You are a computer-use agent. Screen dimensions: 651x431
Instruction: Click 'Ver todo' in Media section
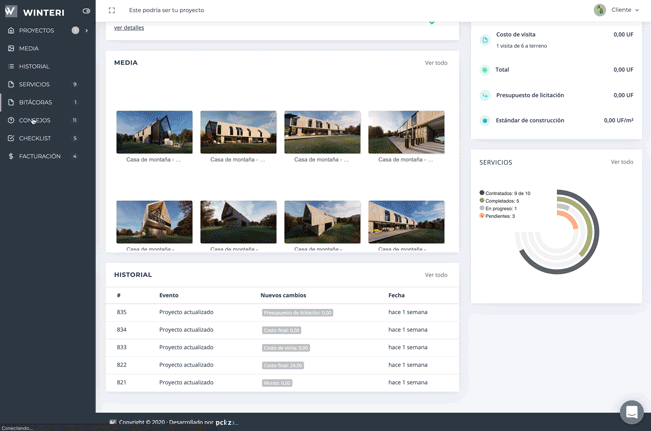click(x=436, y=63)
